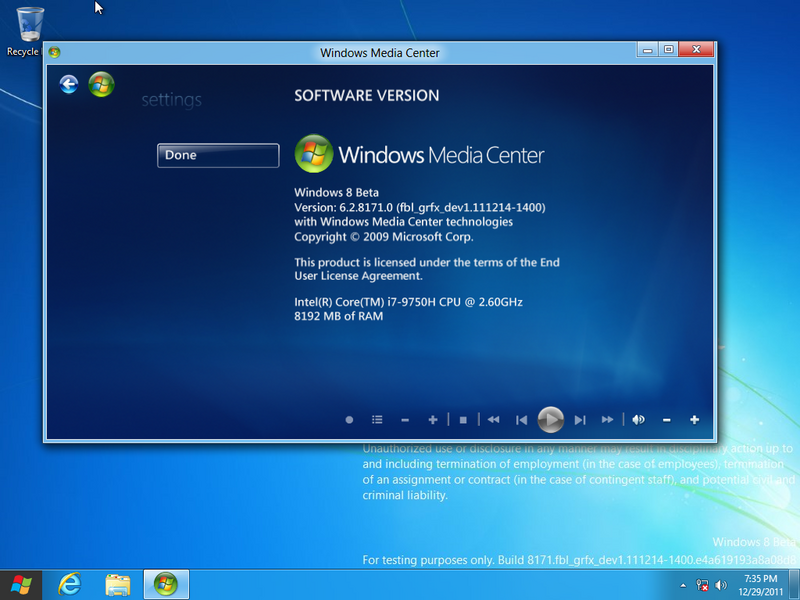The image size is (800, 600).
Task: Select channel down minus button
Action: click(x=405, y=420)
